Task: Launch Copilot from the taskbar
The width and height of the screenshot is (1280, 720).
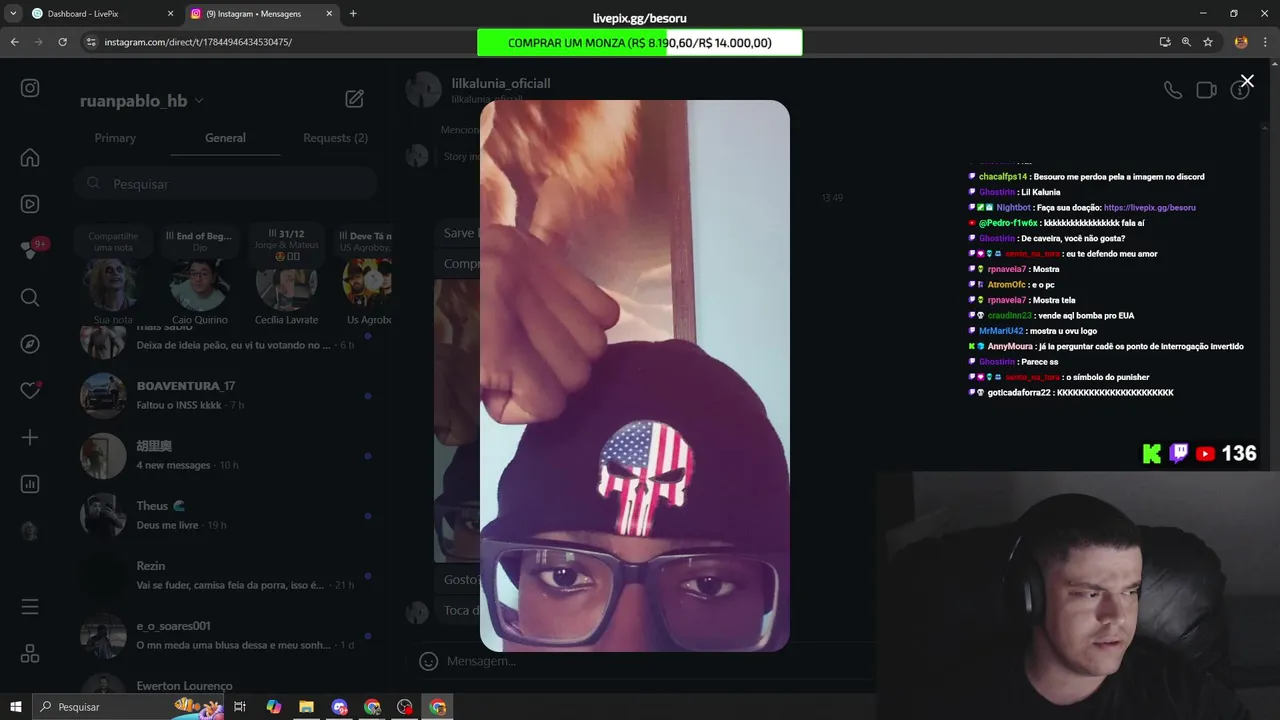Action: (x=274, y=707)
